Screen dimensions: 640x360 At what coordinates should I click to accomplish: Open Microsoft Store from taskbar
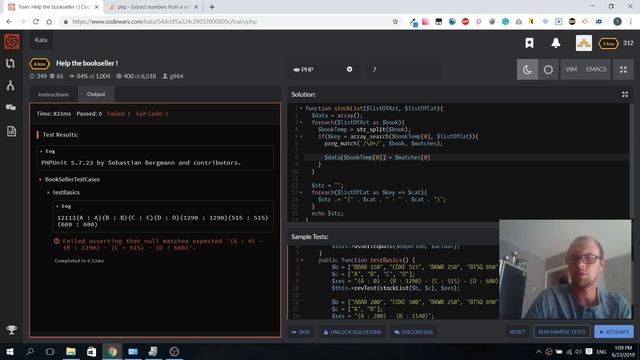click(x=91, y=351)
